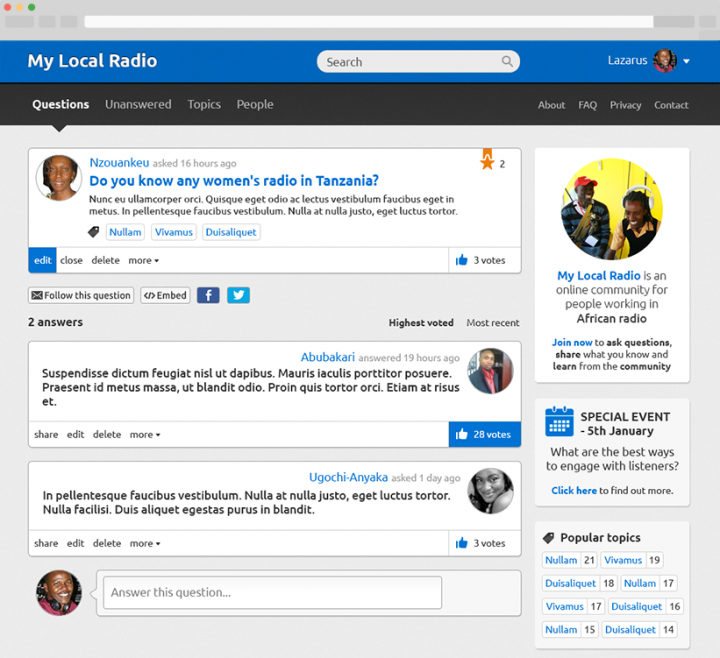The width and height of the screenshot is (720, 658).
Task: Open the Lazarus user dropdown arrow
Action: pyautogui.click(x=687, y=62)
